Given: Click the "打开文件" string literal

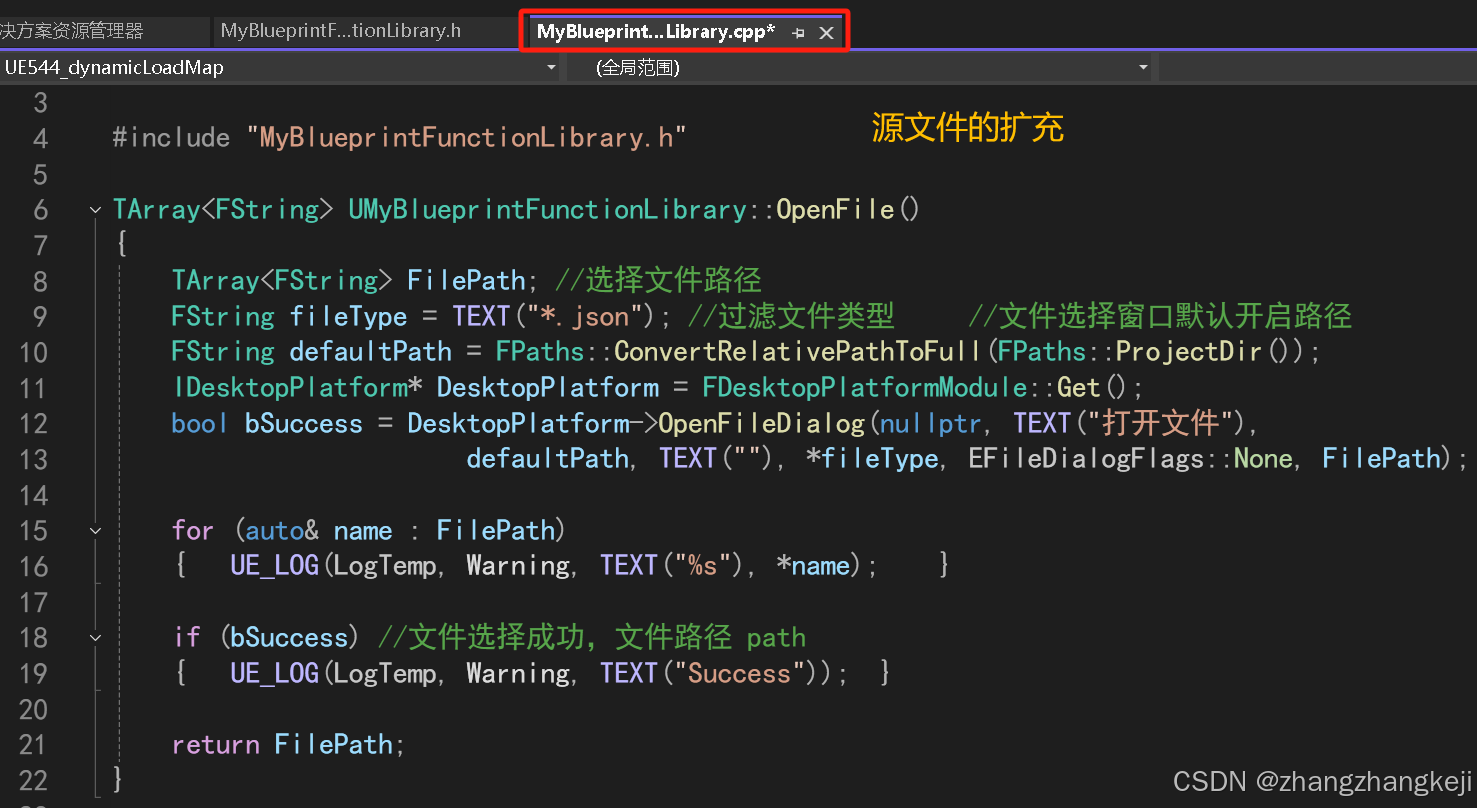Looking at the screenshot, I should pyautogui.click(x=1161, y=424).
